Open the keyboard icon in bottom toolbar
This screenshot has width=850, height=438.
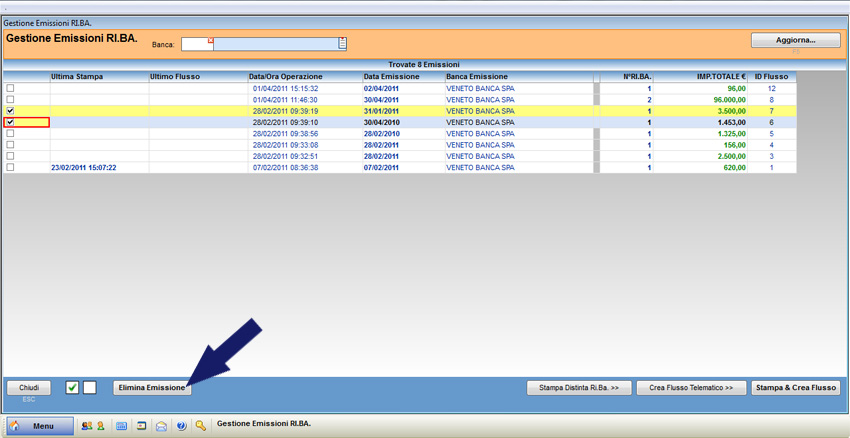click(x=122, y=426)
